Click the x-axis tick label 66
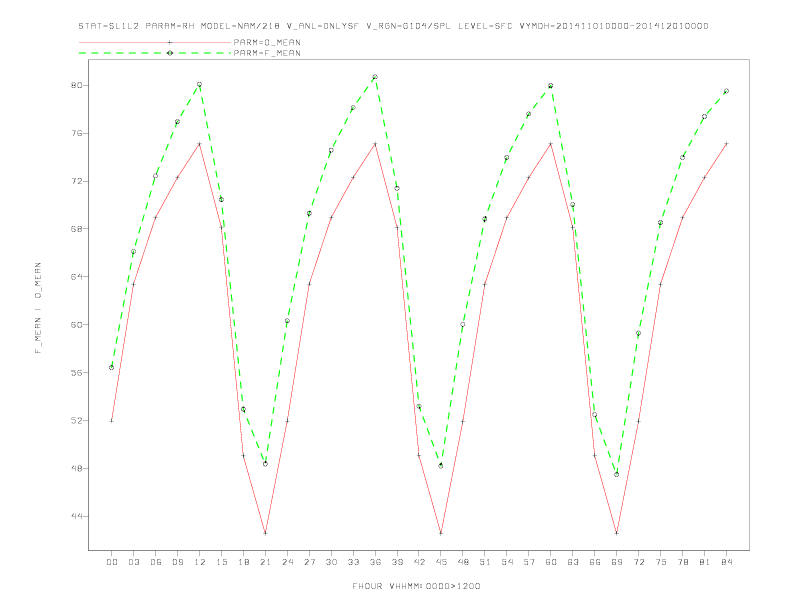 (x=595, y=562)
